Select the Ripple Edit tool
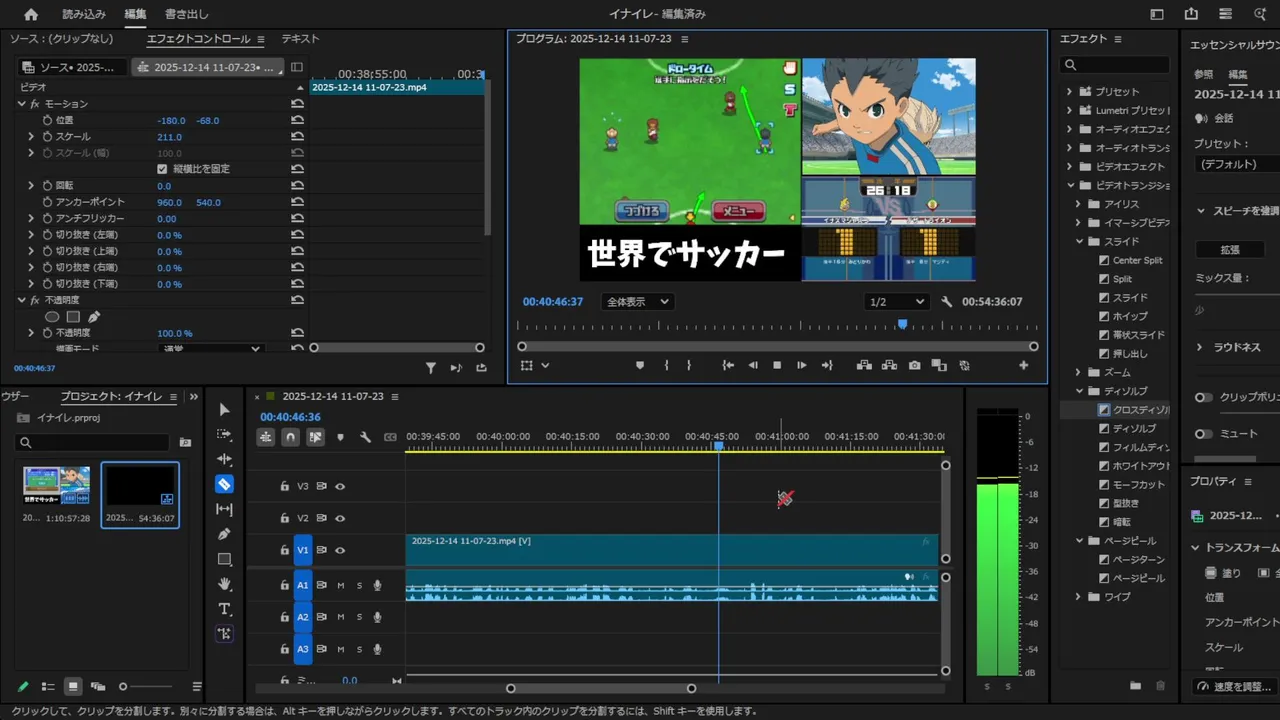This screenshot has height=720, width=1280. pos(224,459)
